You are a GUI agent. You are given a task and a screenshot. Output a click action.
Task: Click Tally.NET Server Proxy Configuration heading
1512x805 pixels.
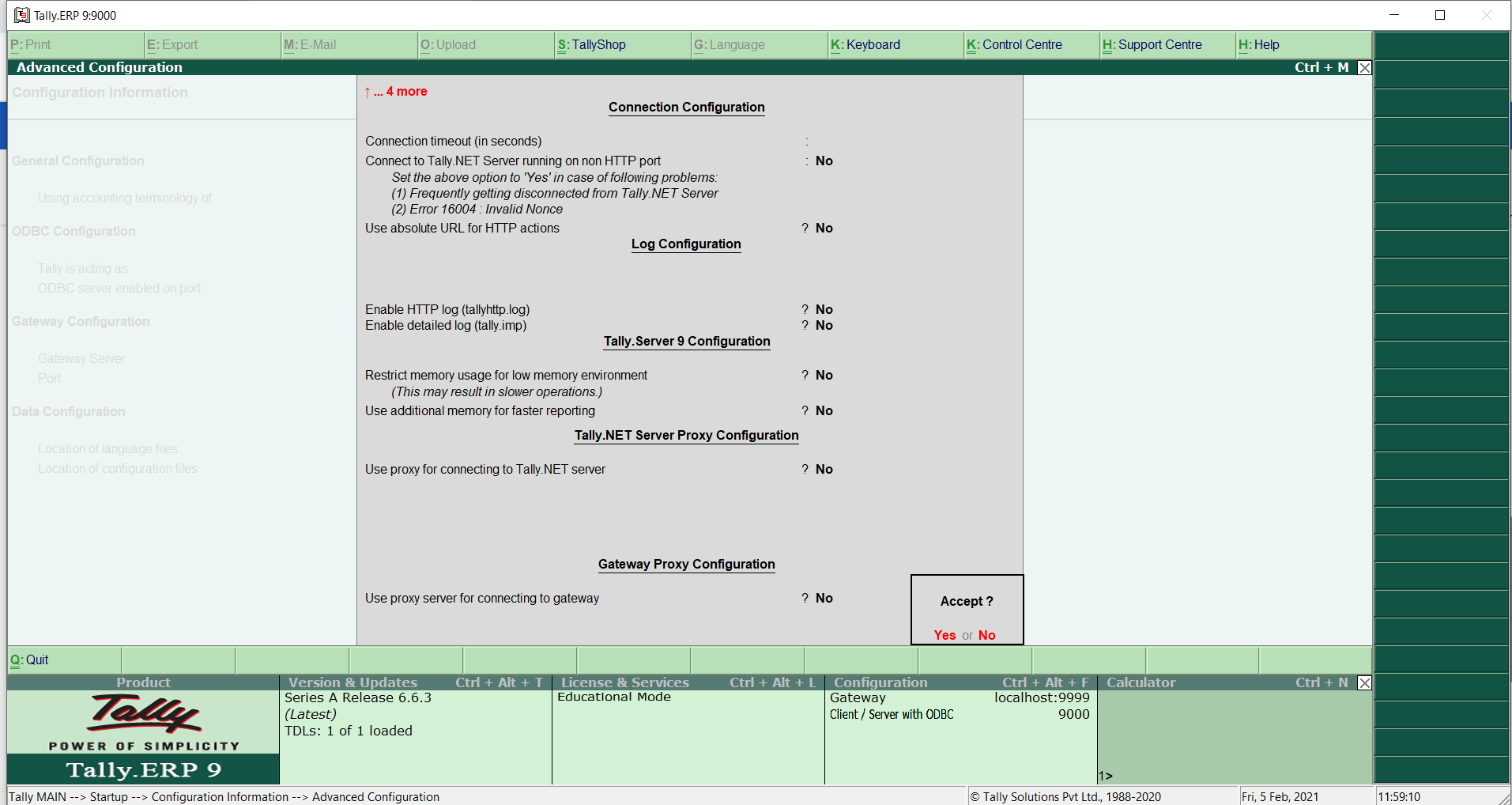[x=687, y=435]
